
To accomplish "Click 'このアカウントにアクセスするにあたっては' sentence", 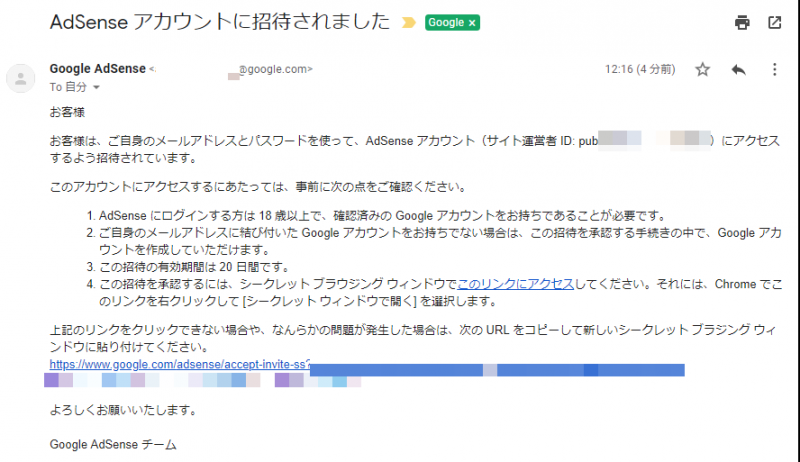I will [259, 187].
